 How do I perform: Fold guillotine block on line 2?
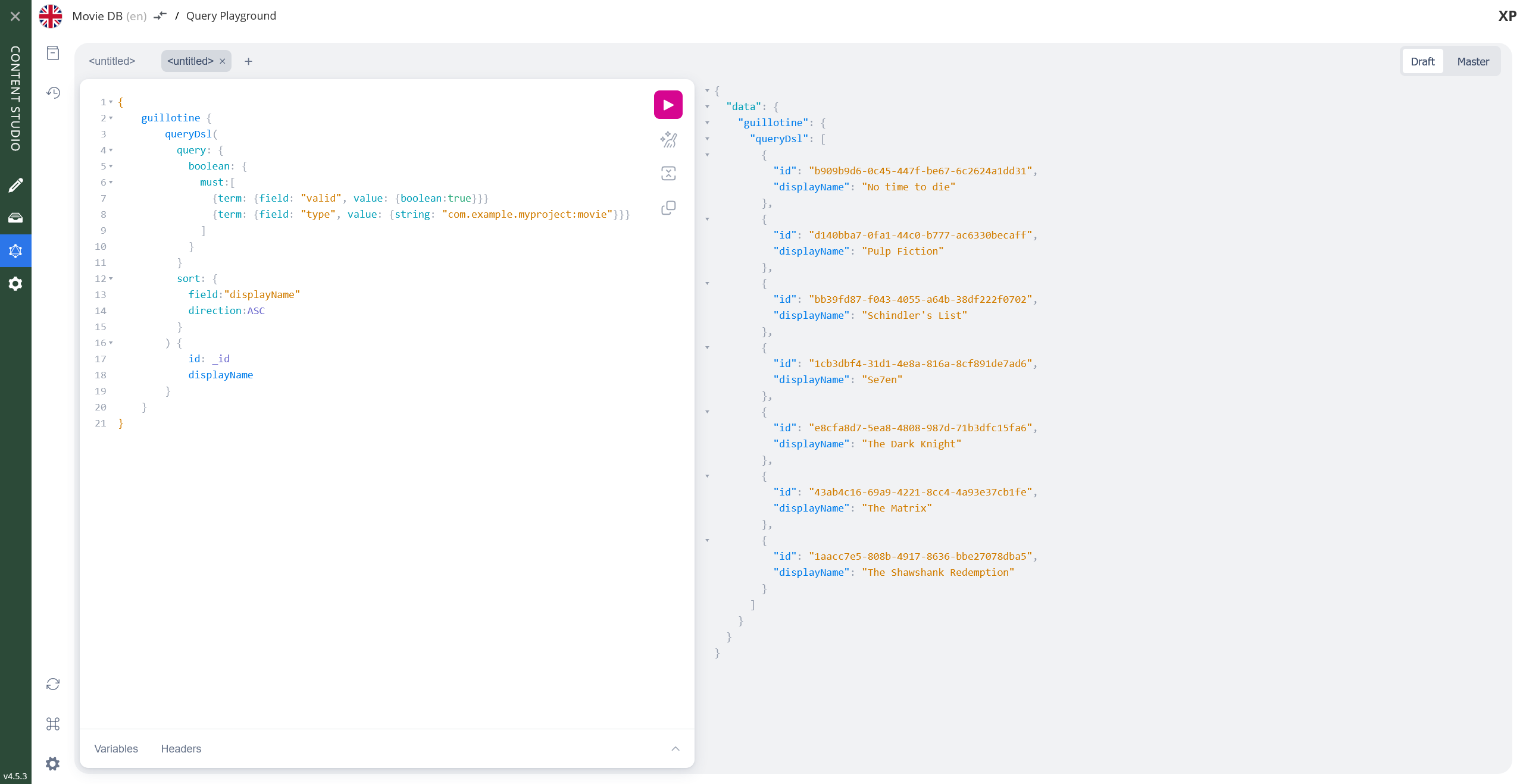tap(111, 118)
